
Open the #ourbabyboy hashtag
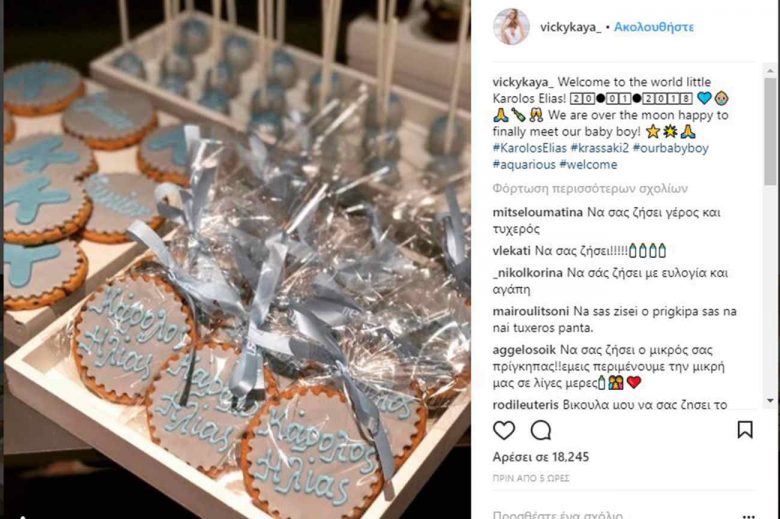tap(671, 148)
